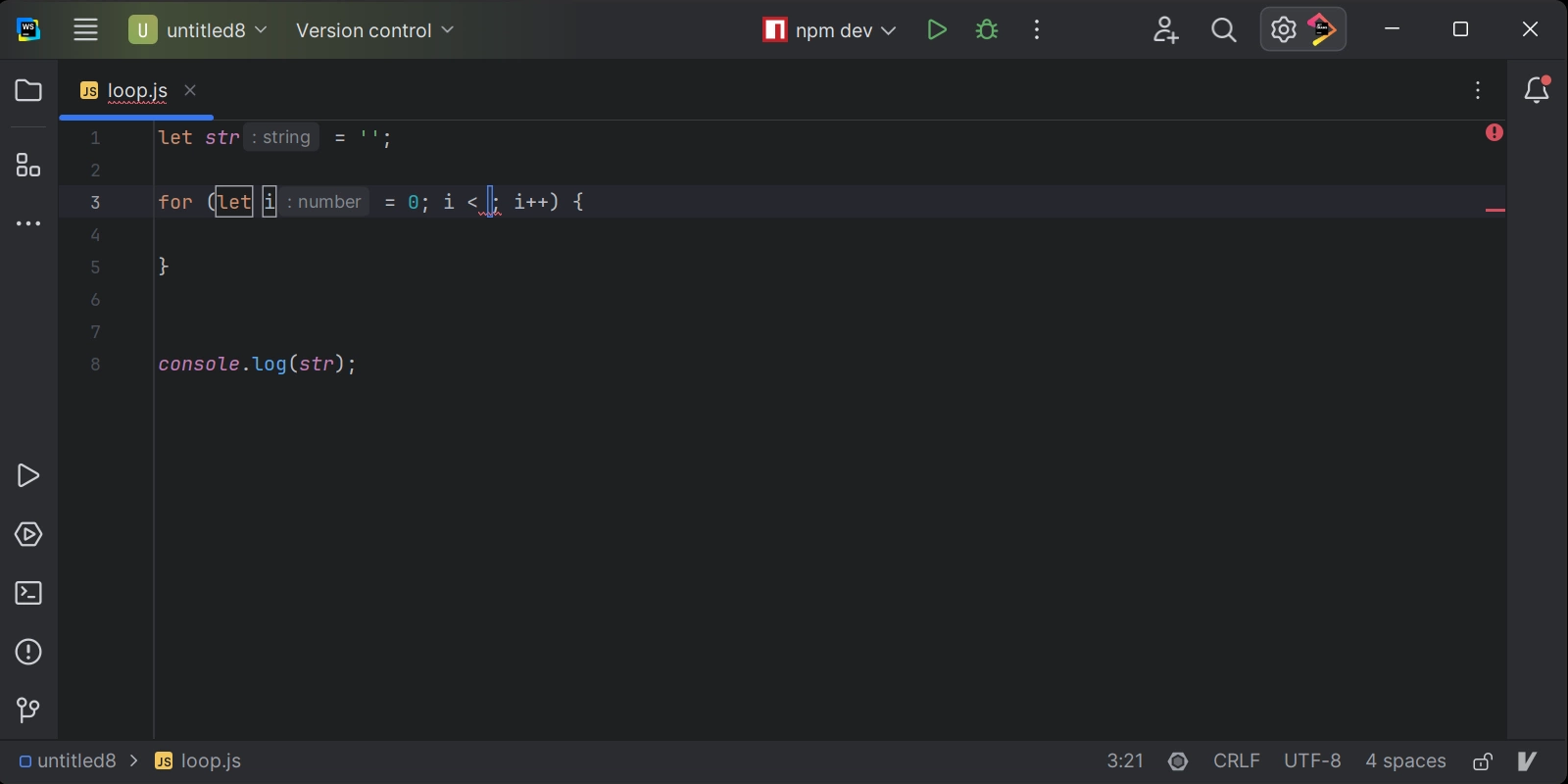Image resolution: width=1568 pixels, height=784 pixels.
Task: Open the Terminal tool window
Action: tap(28, 593)
